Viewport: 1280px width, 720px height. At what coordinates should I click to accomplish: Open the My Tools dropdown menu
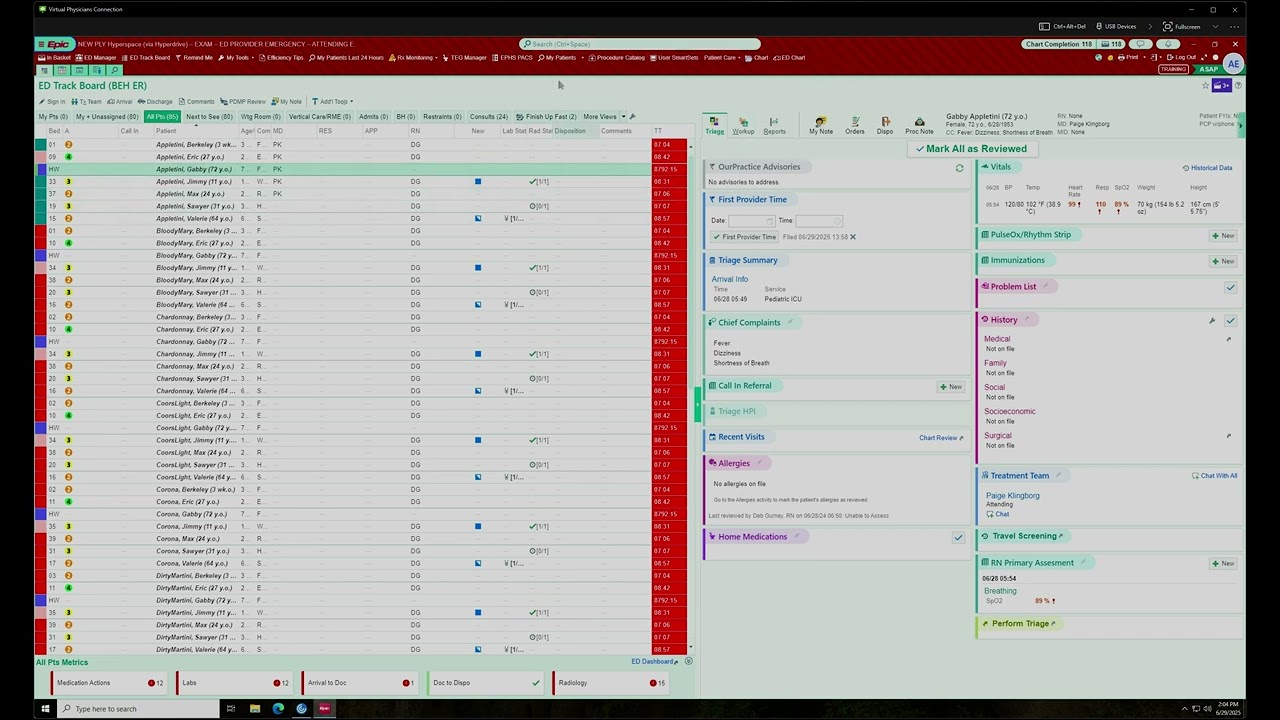236,58
